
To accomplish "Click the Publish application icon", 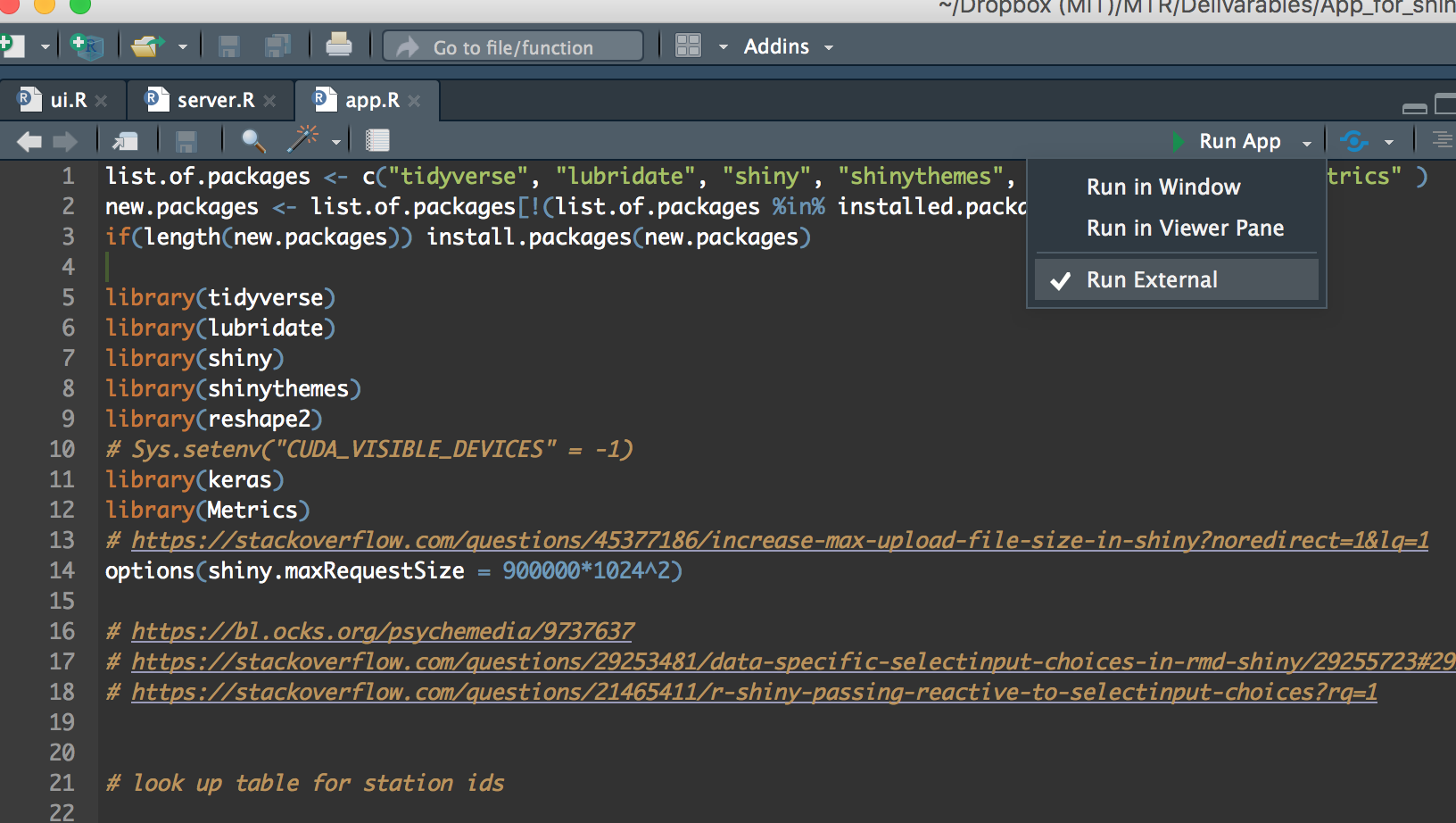I will click(x=1354, y=141).
